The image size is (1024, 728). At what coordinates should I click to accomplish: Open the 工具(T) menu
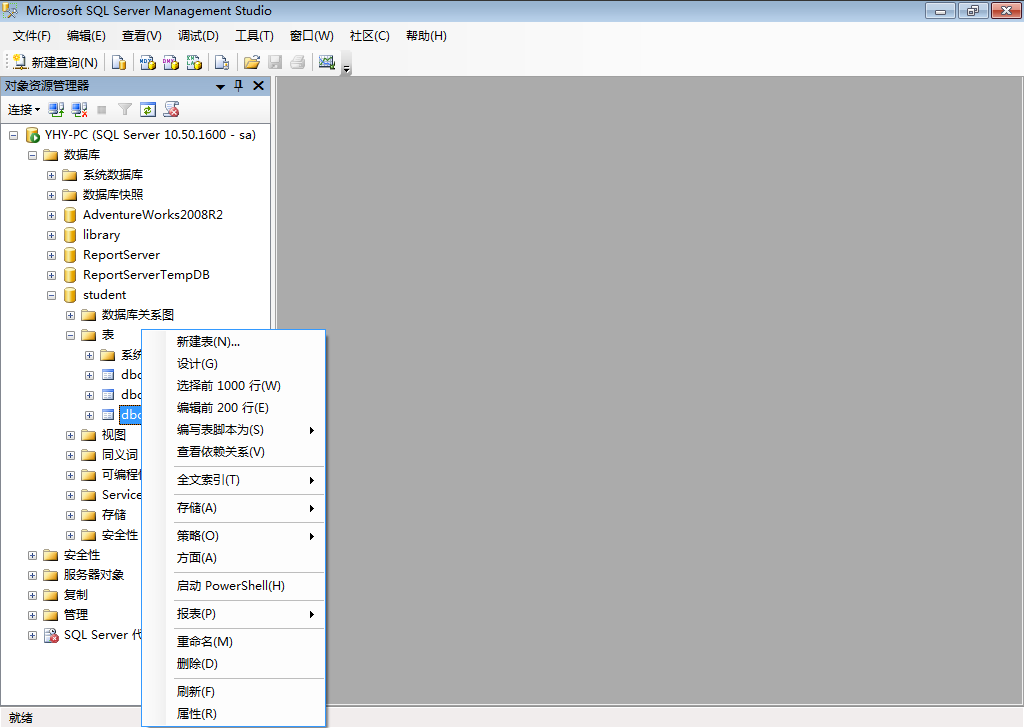pos(254,36)
